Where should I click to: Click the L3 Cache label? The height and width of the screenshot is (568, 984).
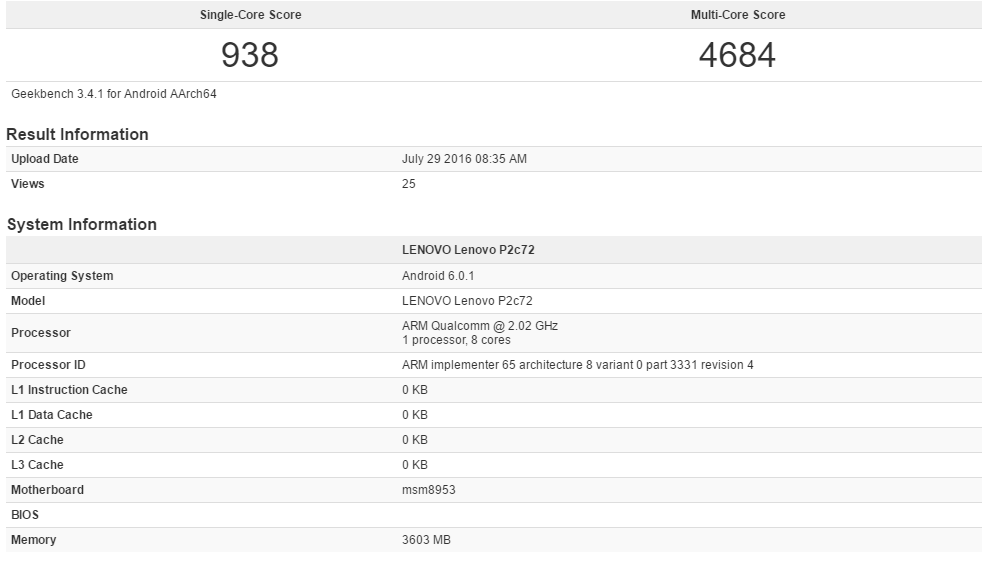(x=37, y=465)
